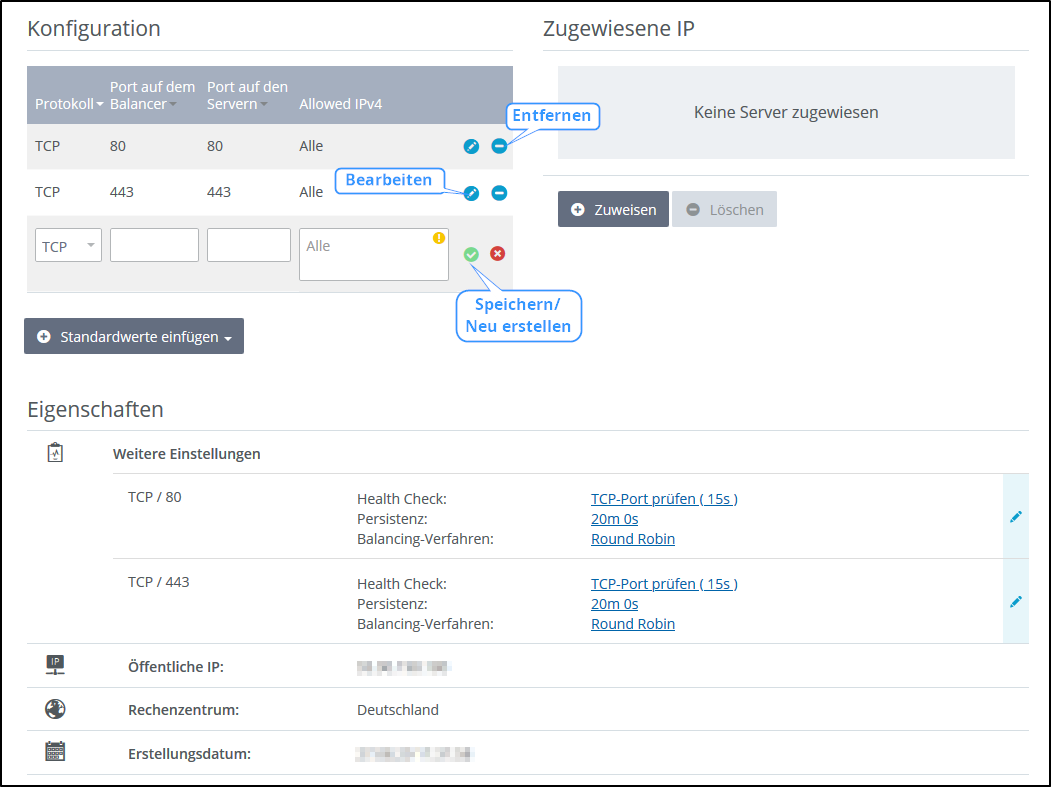Click the globe icon beside Rechenzentrum

click(55, 708)
